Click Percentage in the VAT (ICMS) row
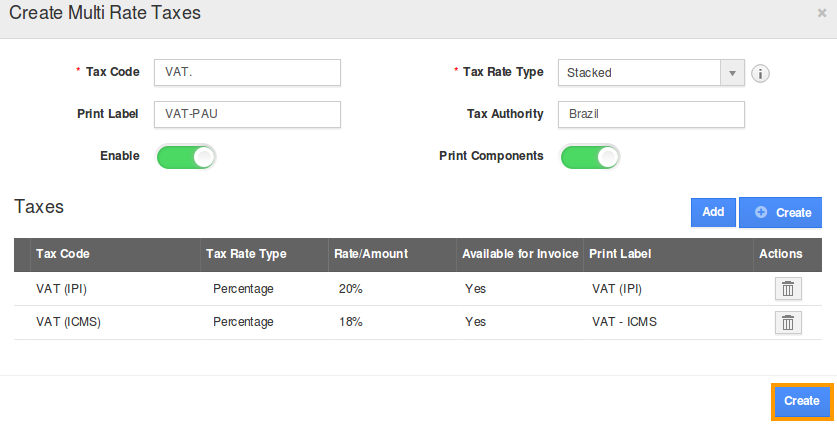The width and height of the screenshot is (837, 424). click(x=243, y=322)
